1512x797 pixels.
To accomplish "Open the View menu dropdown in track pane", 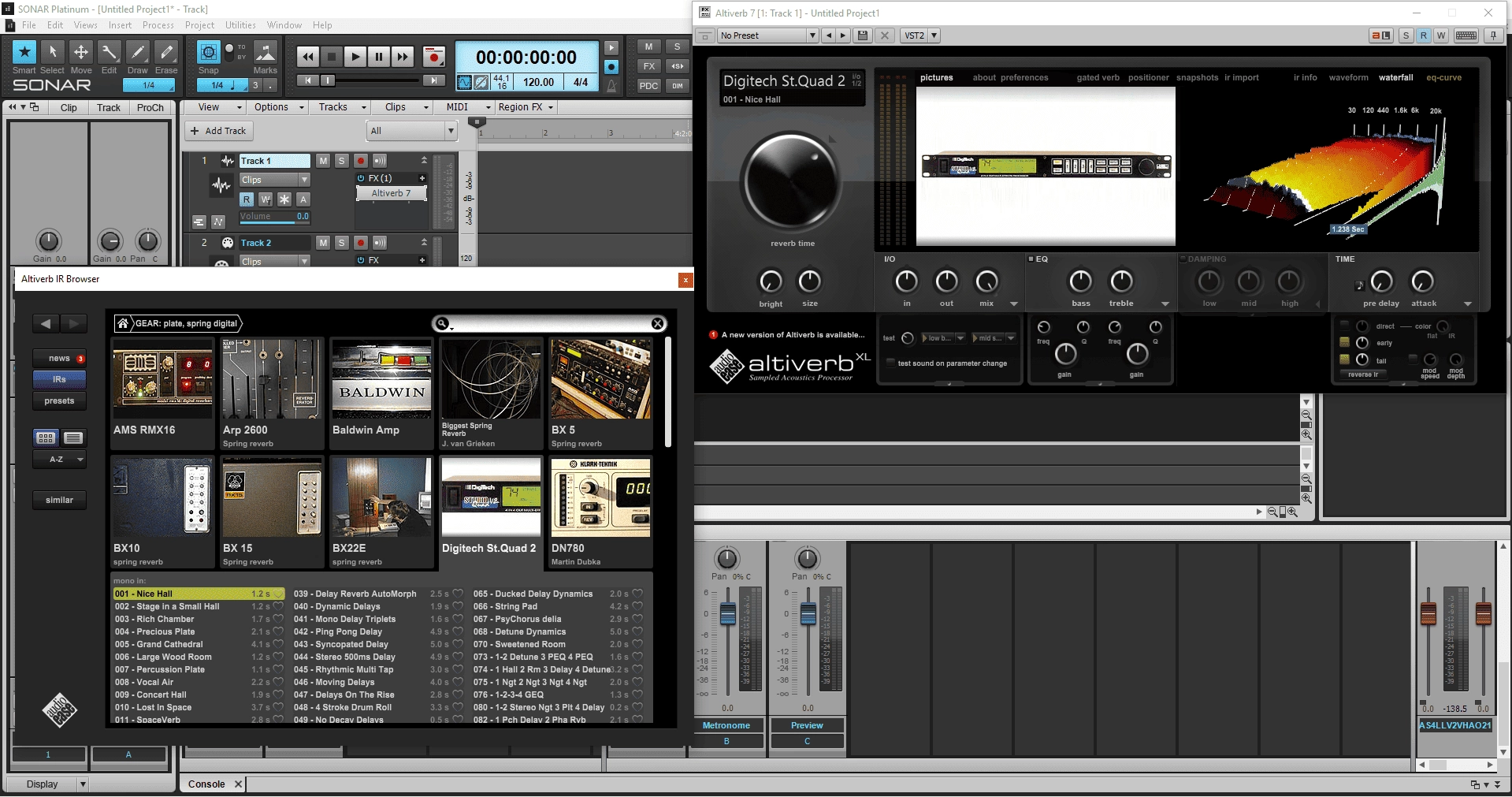I will (220, 107).
